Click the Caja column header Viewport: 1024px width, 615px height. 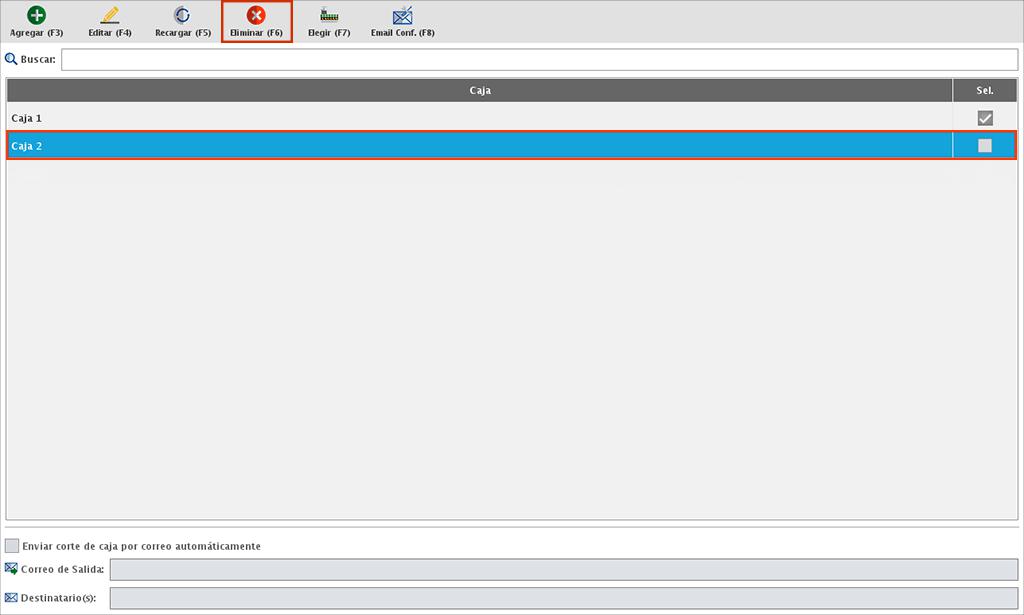[480, 90]
